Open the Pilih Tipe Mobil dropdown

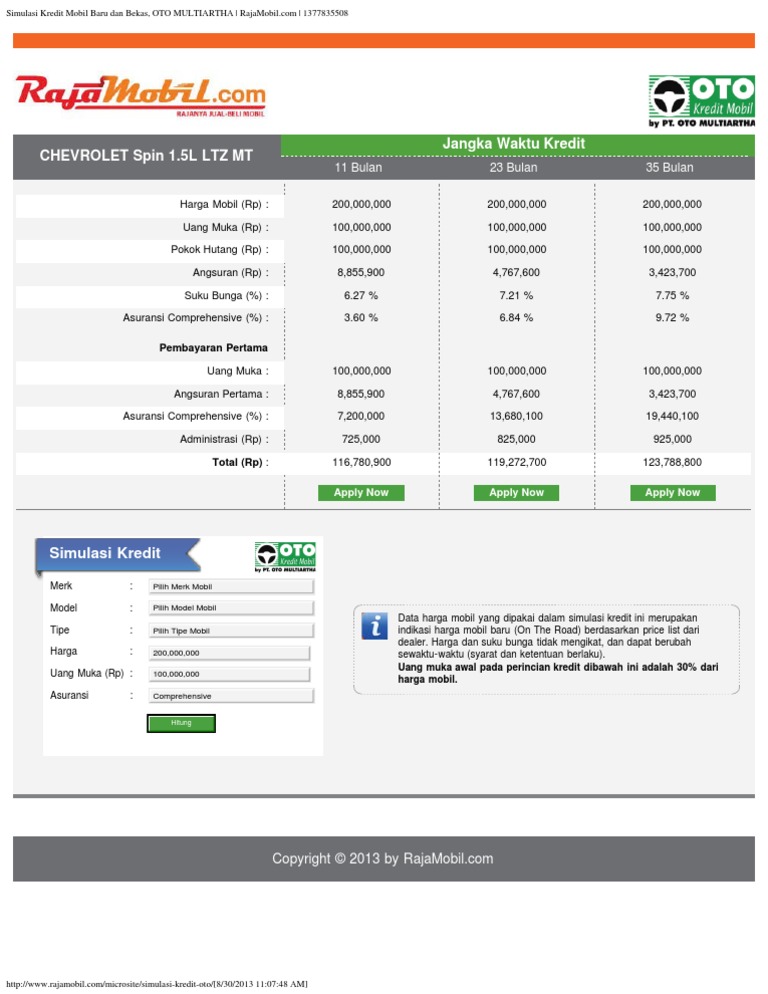point(231,631)
